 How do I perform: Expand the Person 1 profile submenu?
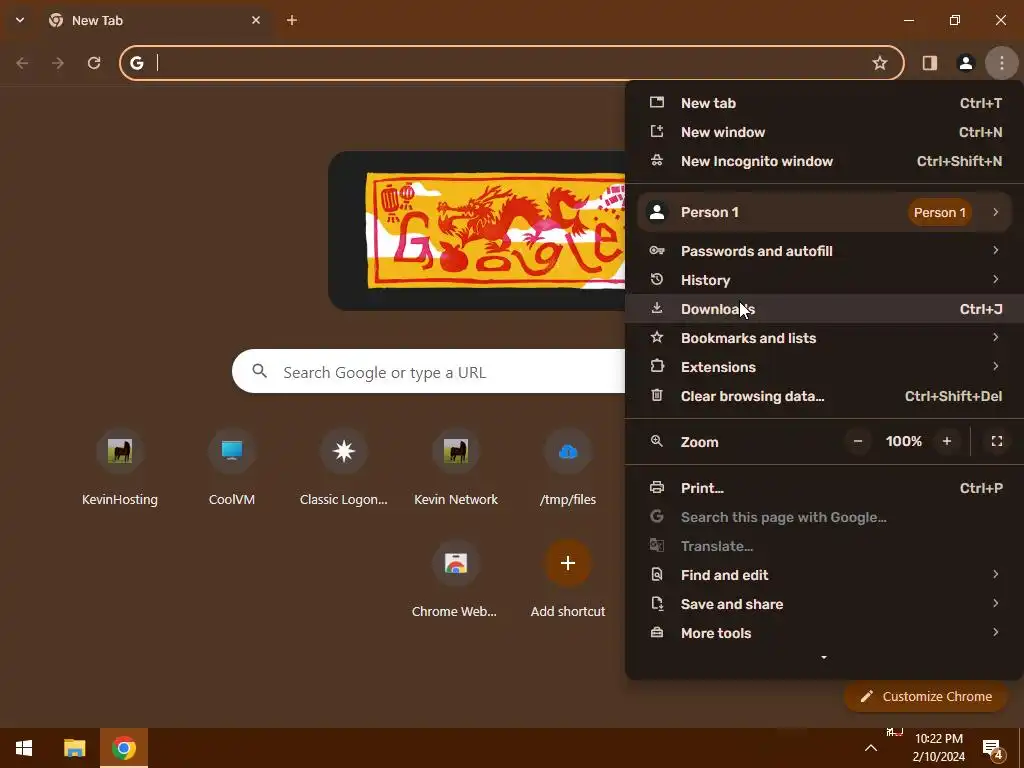(x=824, y=212)
